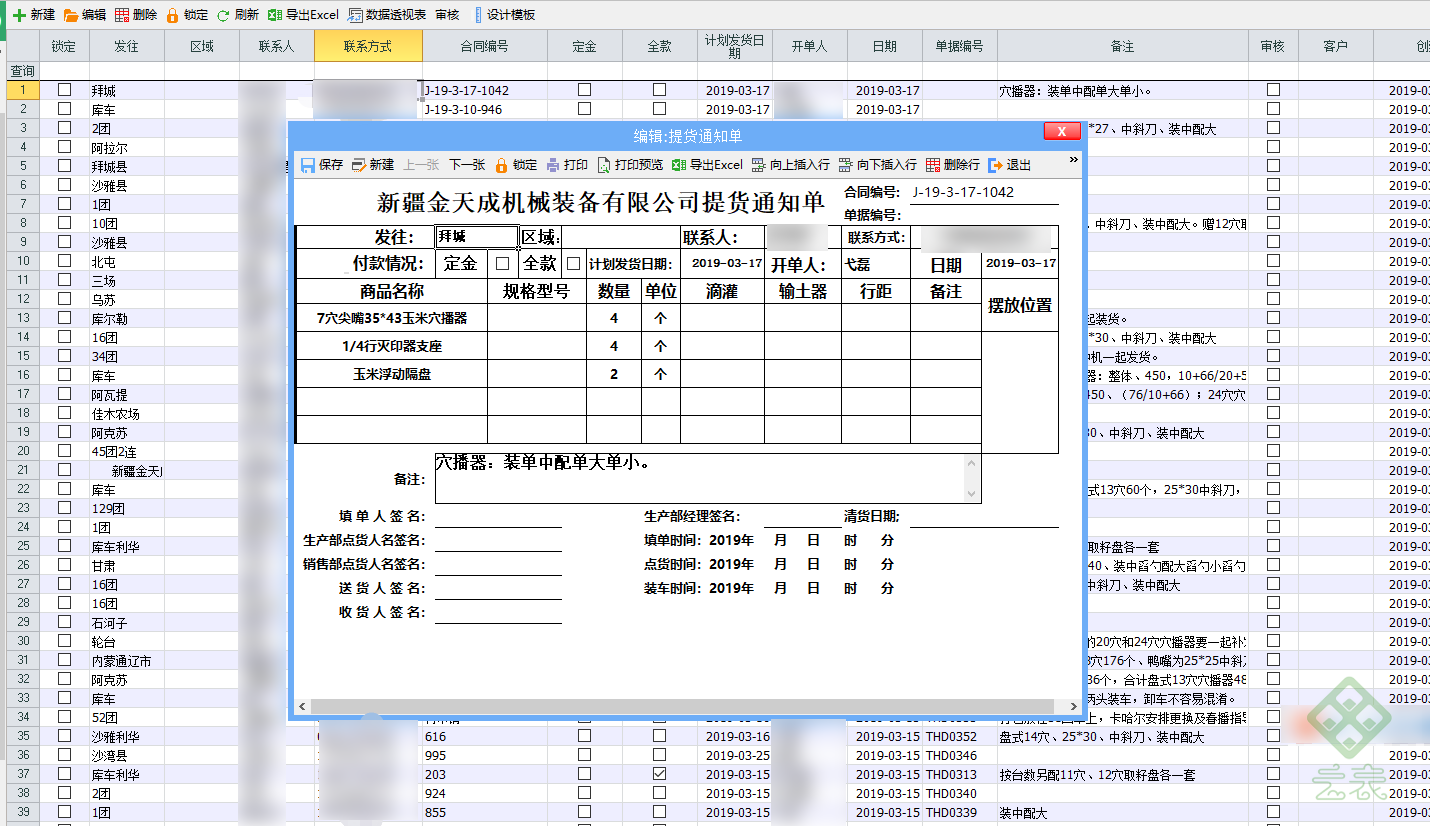
Task: Click 审核 in the main toolbar
Action: tap(447, 15)
